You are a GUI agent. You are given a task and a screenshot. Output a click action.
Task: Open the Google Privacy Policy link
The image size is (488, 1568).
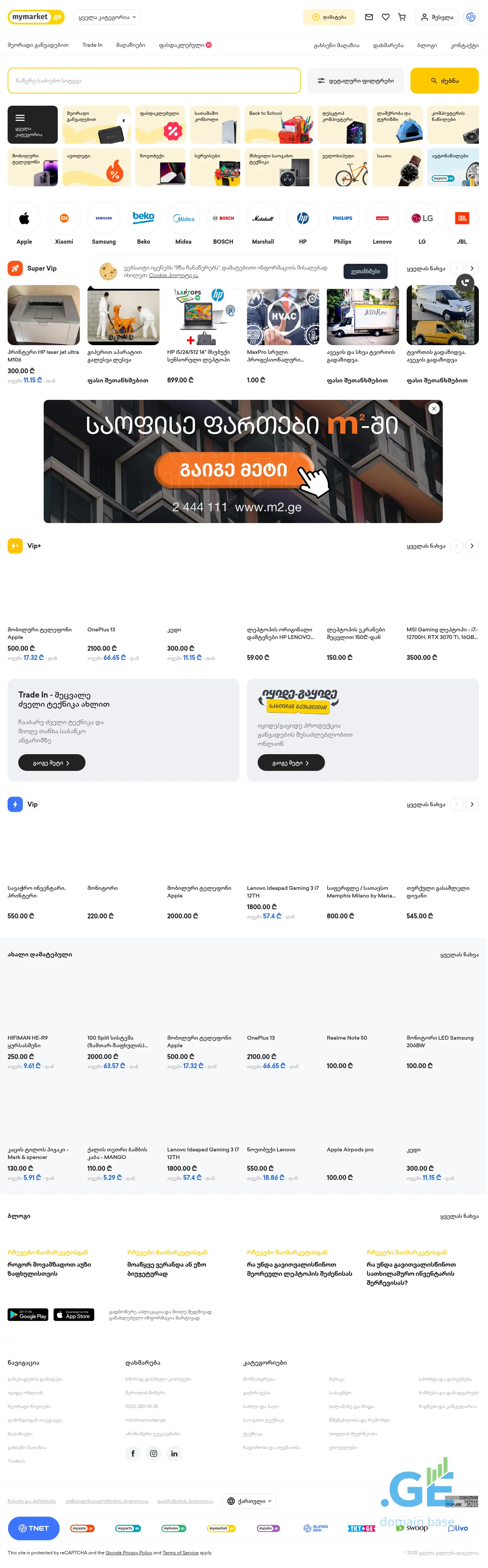[x=129, y=1553]
